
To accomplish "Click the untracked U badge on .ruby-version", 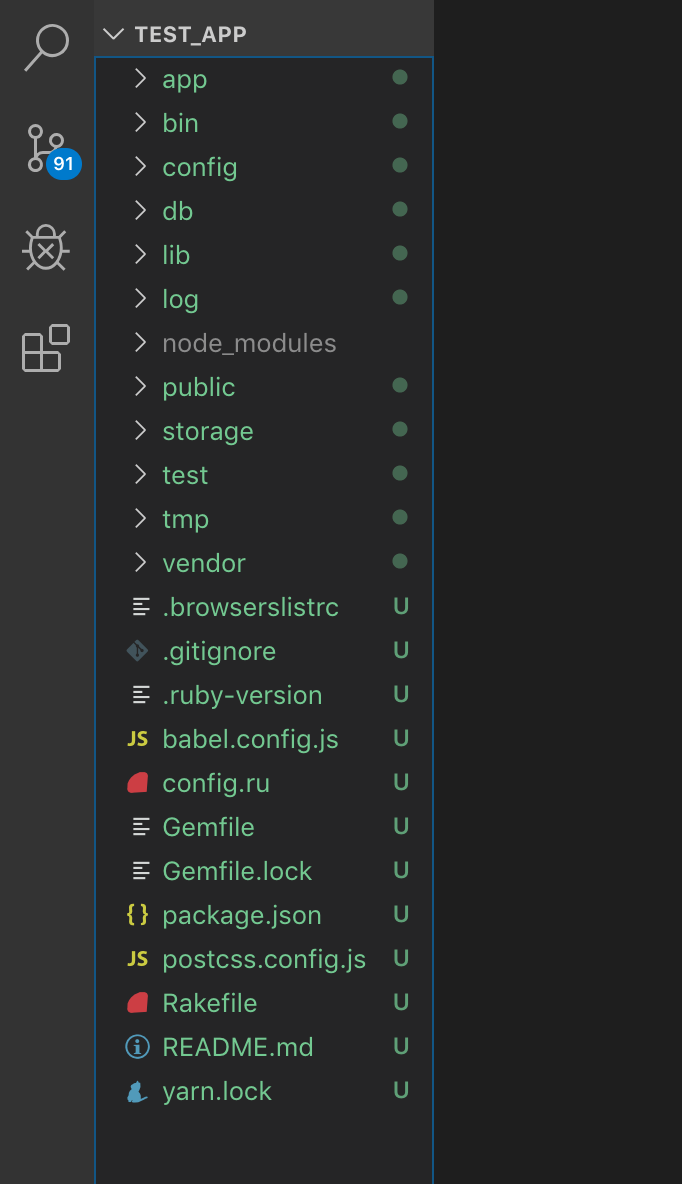I will pyautogui.click(x=401, y=695).
